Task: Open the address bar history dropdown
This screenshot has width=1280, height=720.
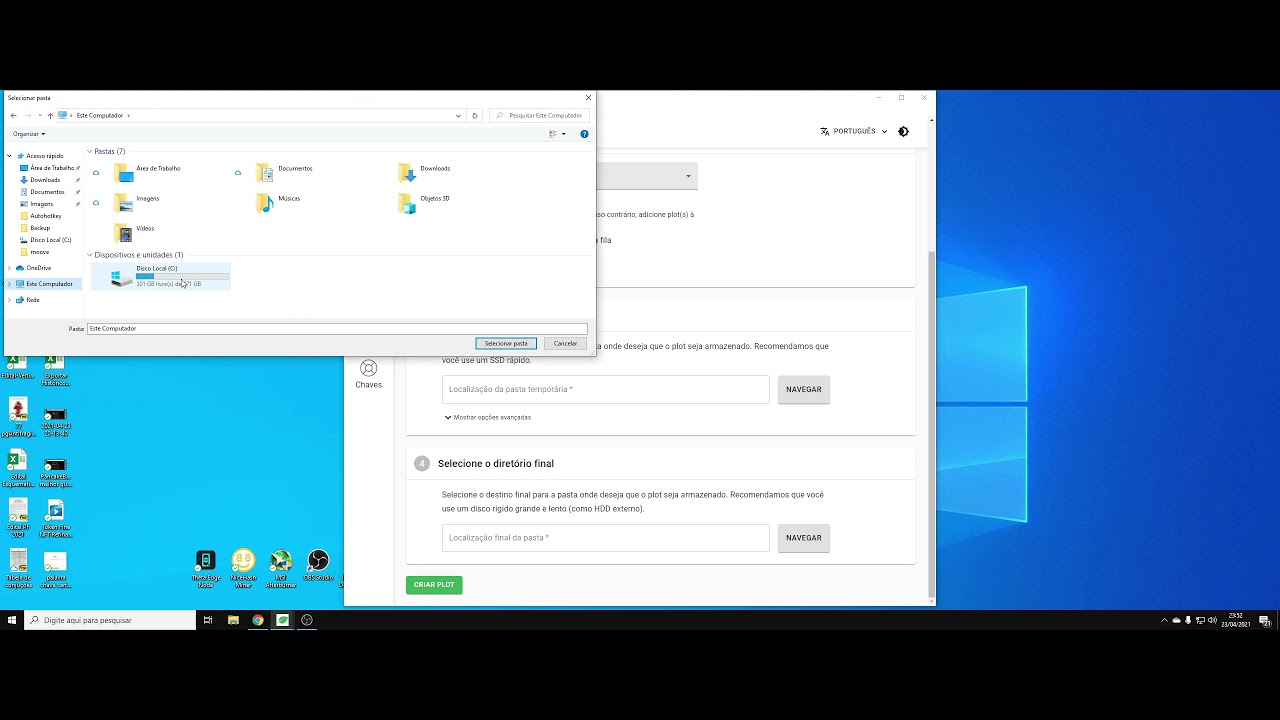Action: pyautogui.click(x=458, y=115)
